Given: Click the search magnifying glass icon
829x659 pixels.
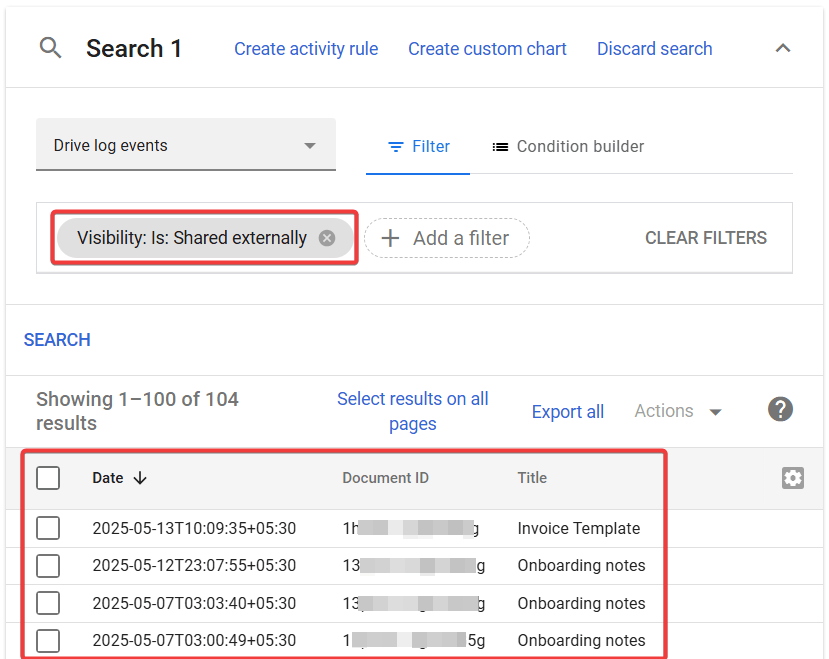Looking at the screenshot, I should pos(50,48).
